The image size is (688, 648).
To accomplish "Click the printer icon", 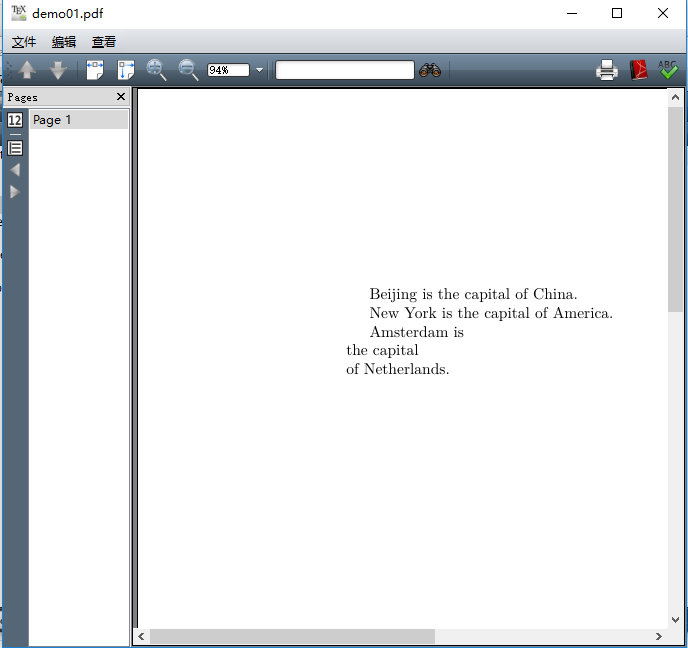I will tap(607, 70).
